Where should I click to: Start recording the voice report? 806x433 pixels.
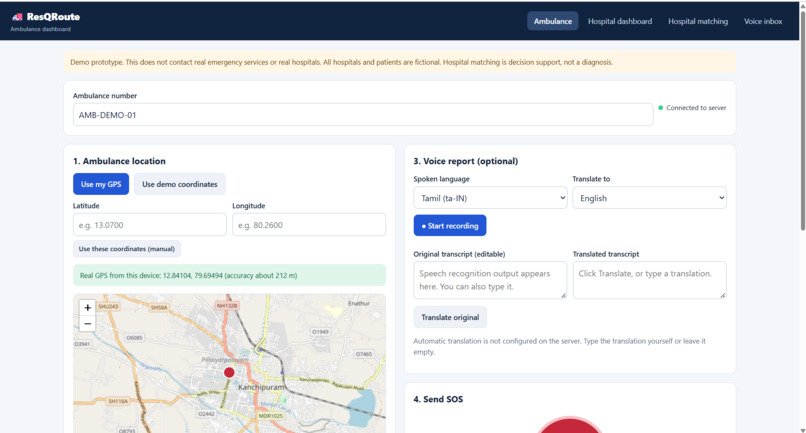point(450,225)
